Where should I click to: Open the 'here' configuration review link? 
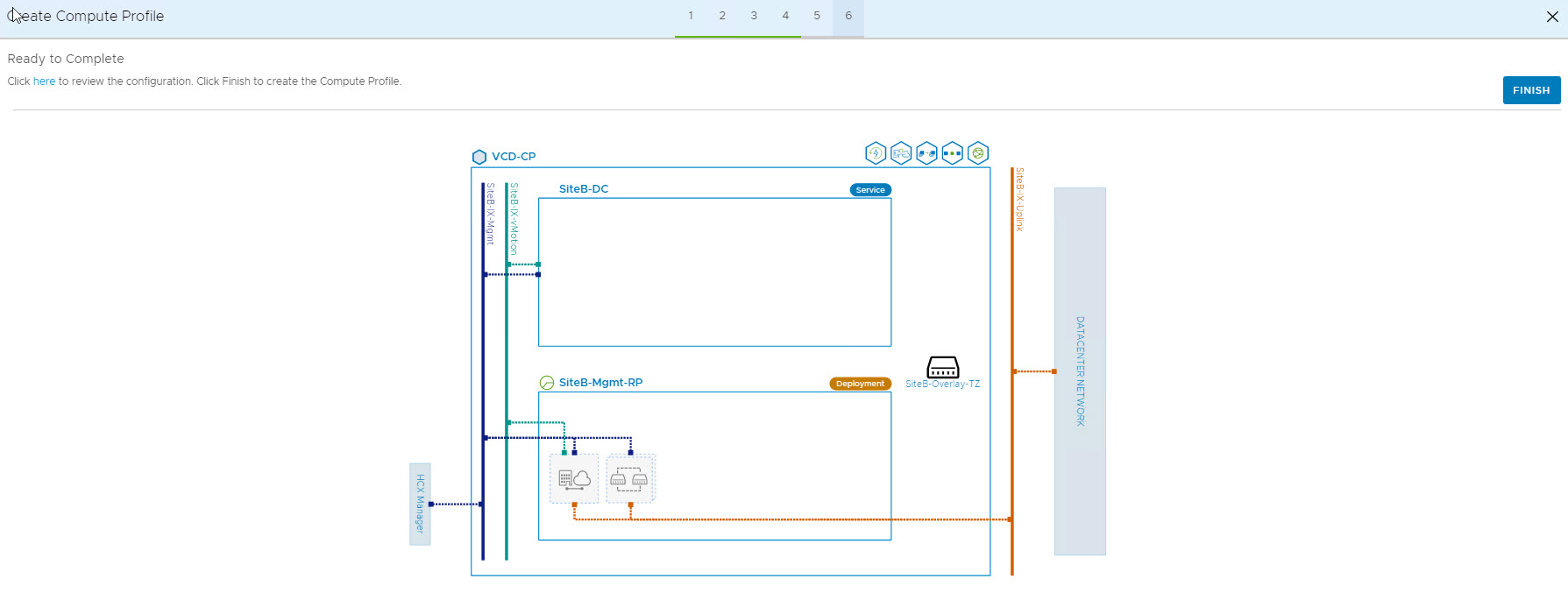pos(44,81)
